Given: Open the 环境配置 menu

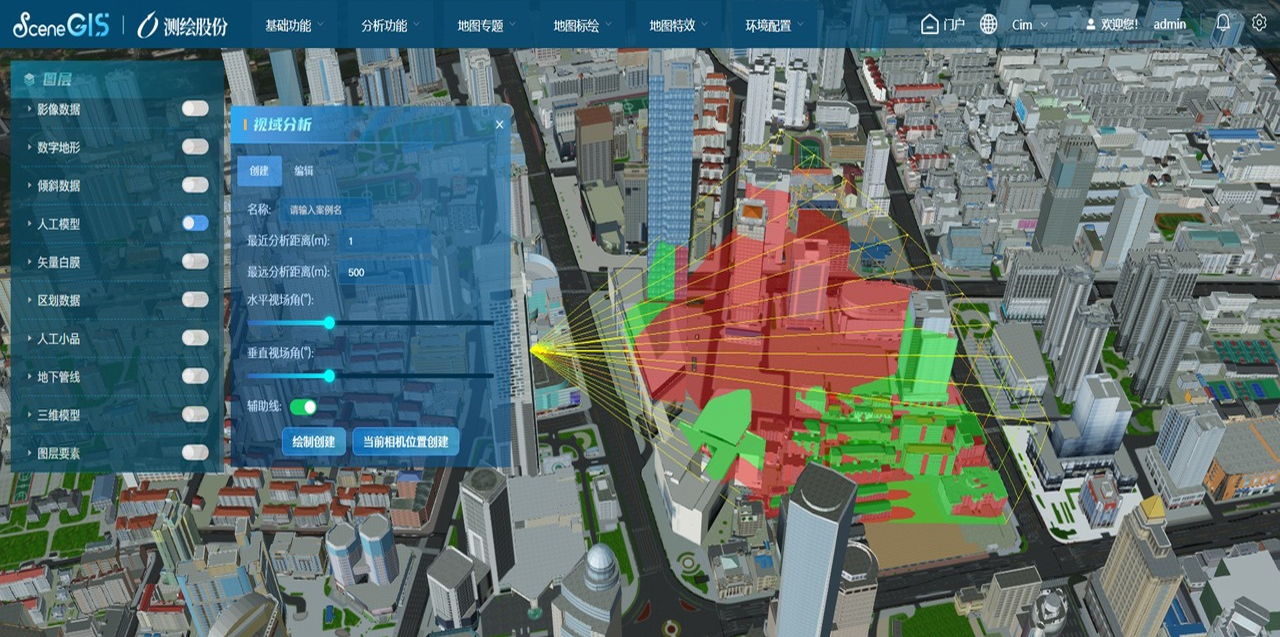Looking at the screenshot, I should pos(775,25).
